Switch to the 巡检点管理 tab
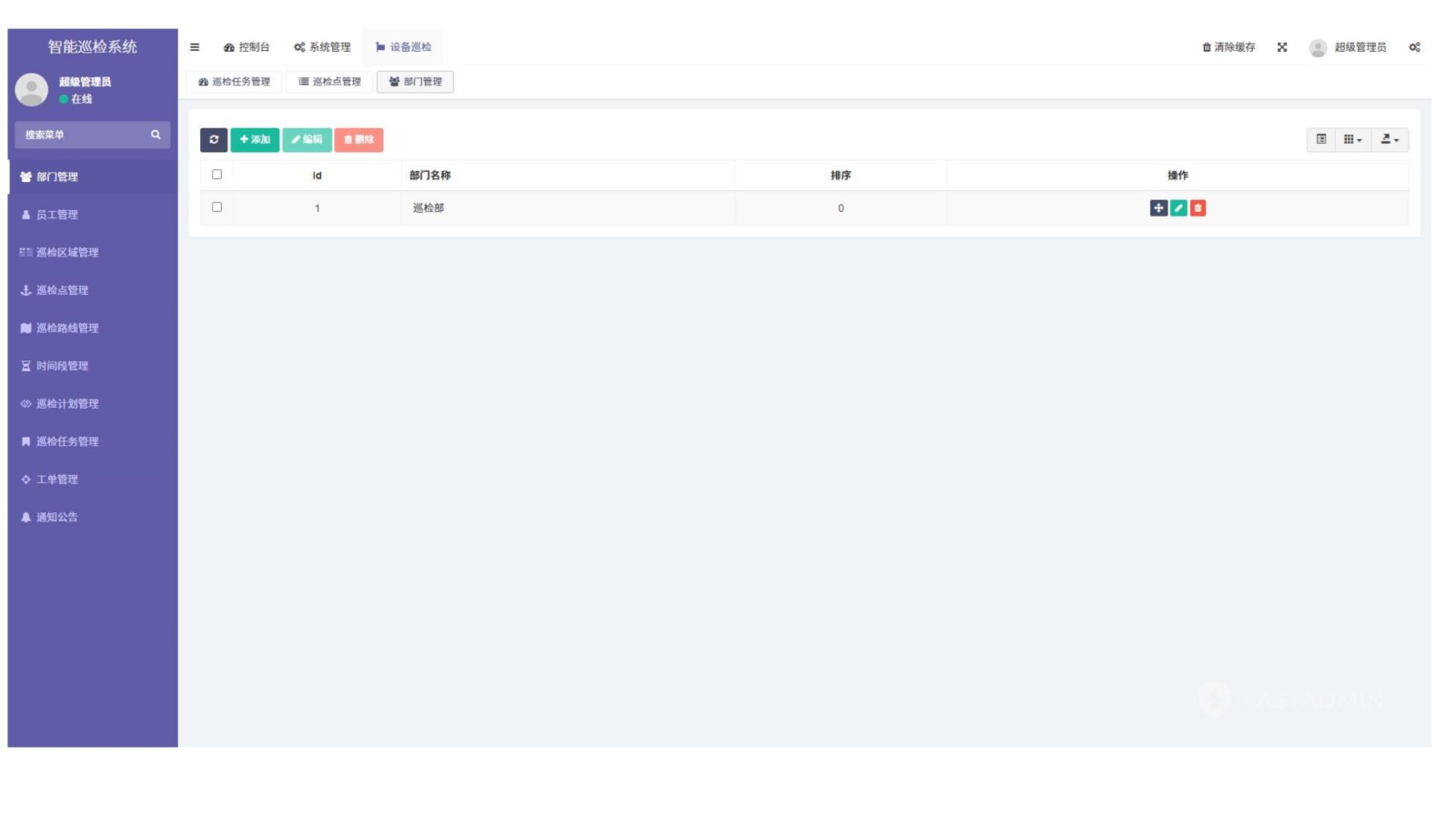Image resolution: width=1456 pixels, height=819 pixels. (329, 82)
